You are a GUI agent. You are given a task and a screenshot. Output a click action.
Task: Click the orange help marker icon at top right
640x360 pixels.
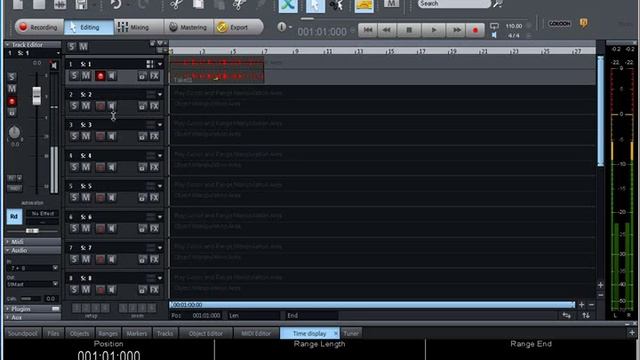(x=584, y=23)
